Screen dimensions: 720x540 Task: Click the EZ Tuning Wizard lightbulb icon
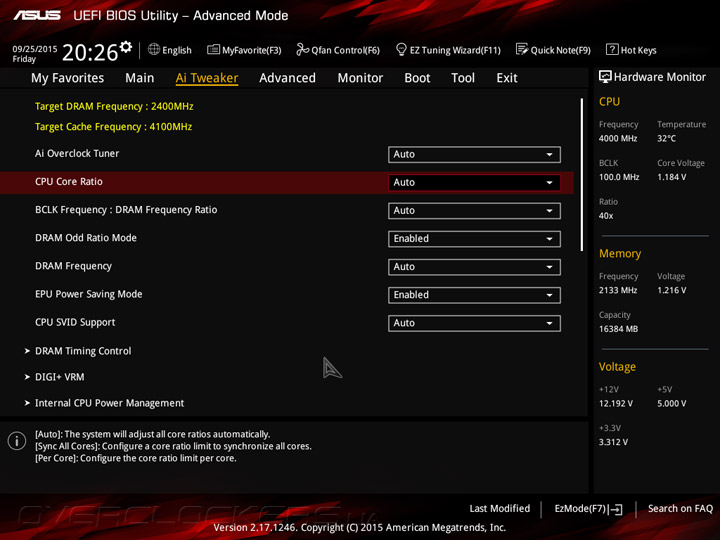401,49
